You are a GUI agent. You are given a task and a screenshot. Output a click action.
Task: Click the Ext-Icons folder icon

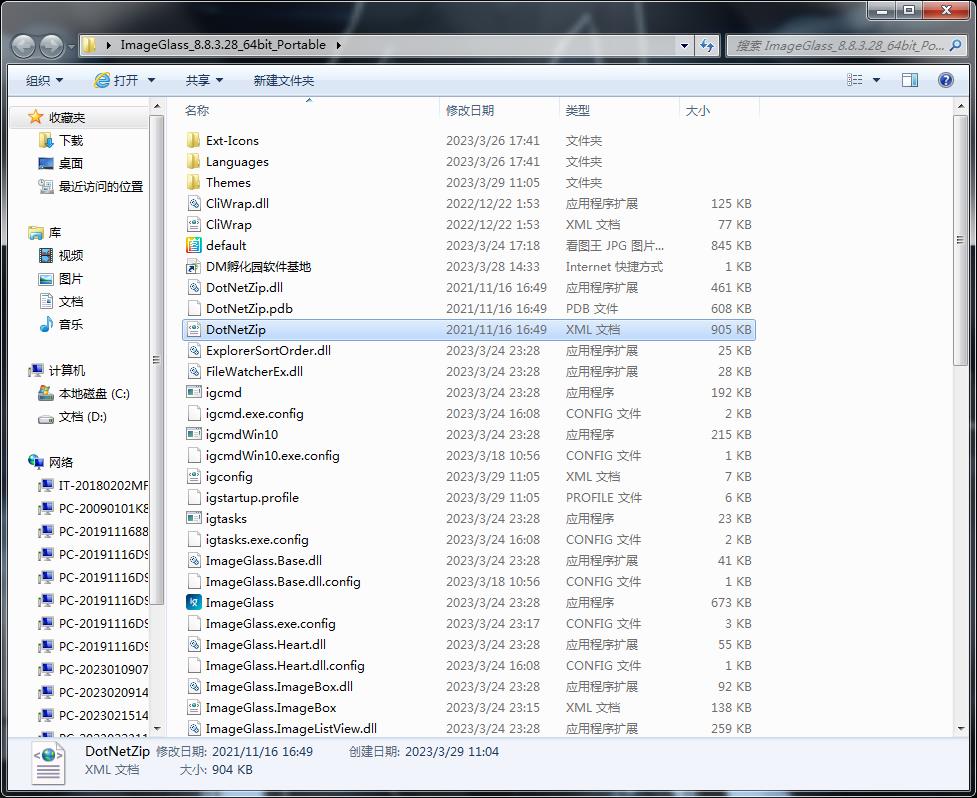click(x=194, y=140)
